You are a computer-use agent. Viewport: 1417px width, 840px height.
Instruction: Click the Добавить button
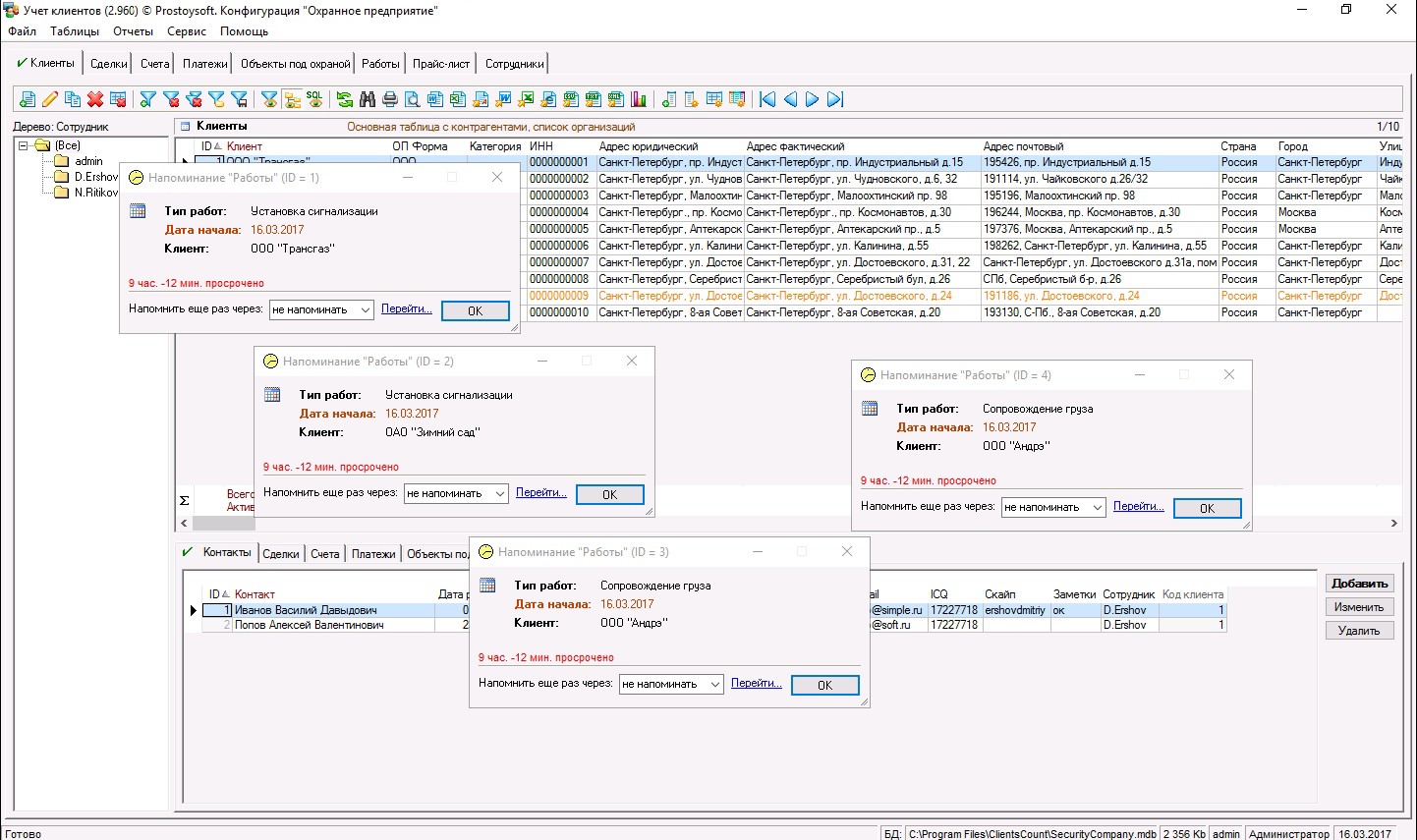1359,584
